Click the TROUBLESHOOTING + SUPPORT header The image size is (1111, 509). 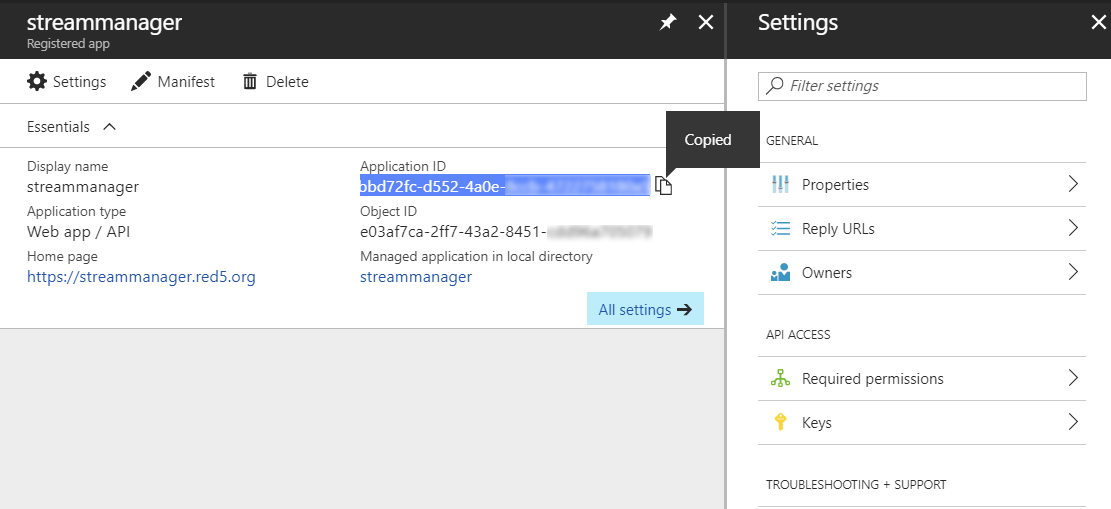pos(856,485)
